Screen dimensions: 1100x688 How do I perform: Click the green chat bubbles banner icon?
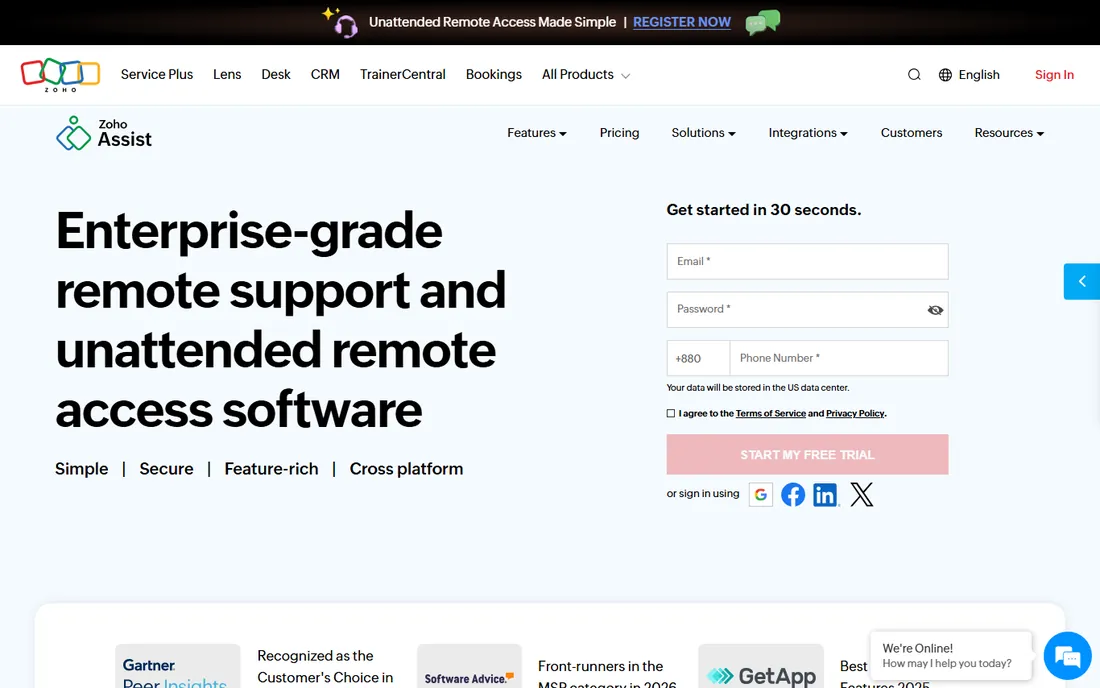763,22
